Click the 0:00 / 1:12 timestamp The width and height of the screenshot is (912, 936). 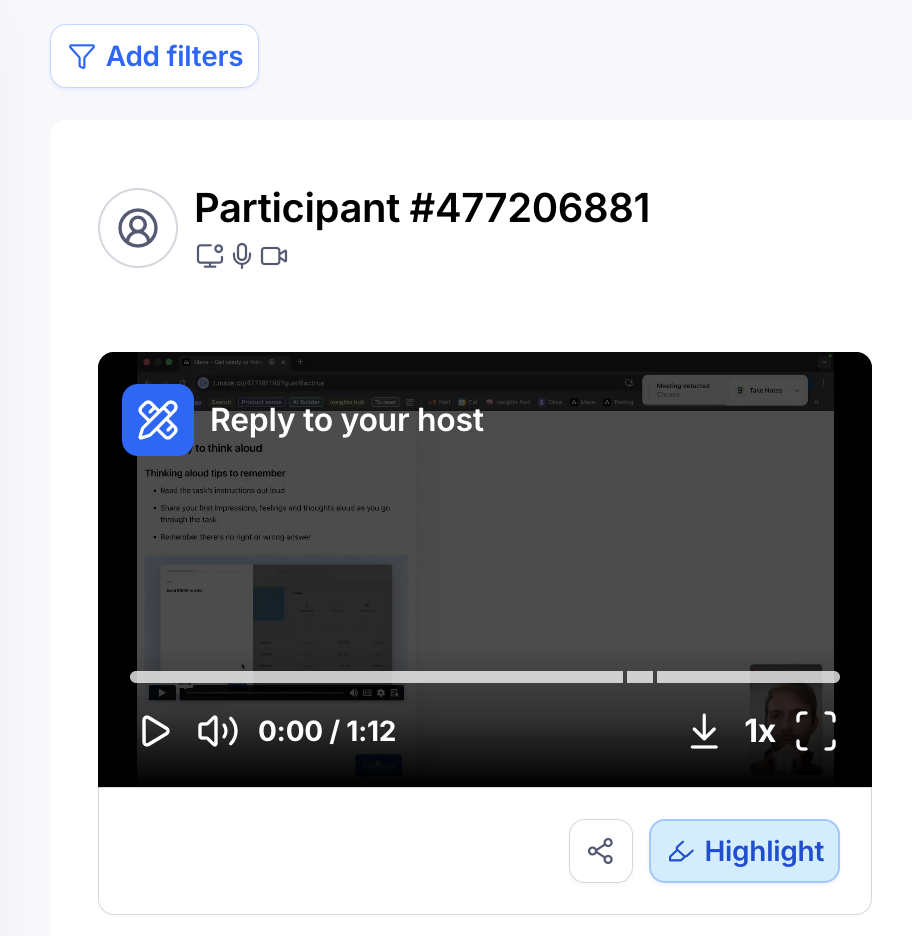coord(327,731)
